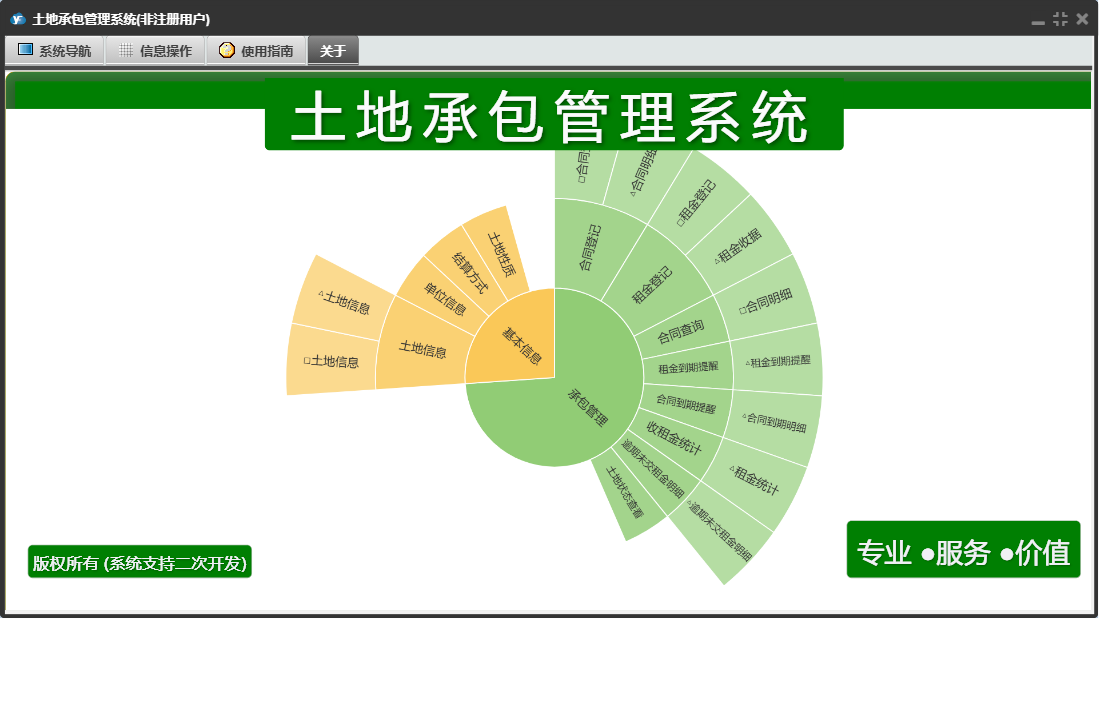Open the 单位信息 chart segment
The height and width of the screenshot is (723, 1099).
click(444, 298)
